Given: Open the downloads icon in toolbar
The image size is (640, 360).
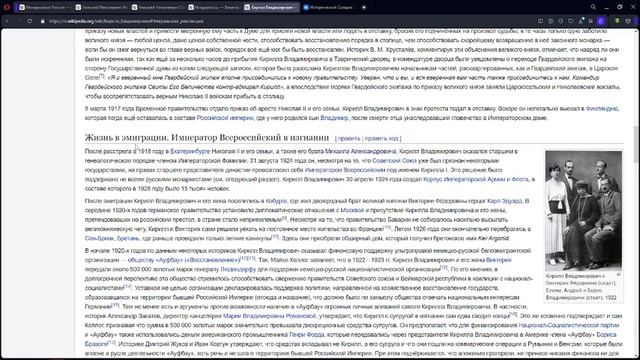Looking at the screenshot, I should pyautogui.click(x=580, y=21).
